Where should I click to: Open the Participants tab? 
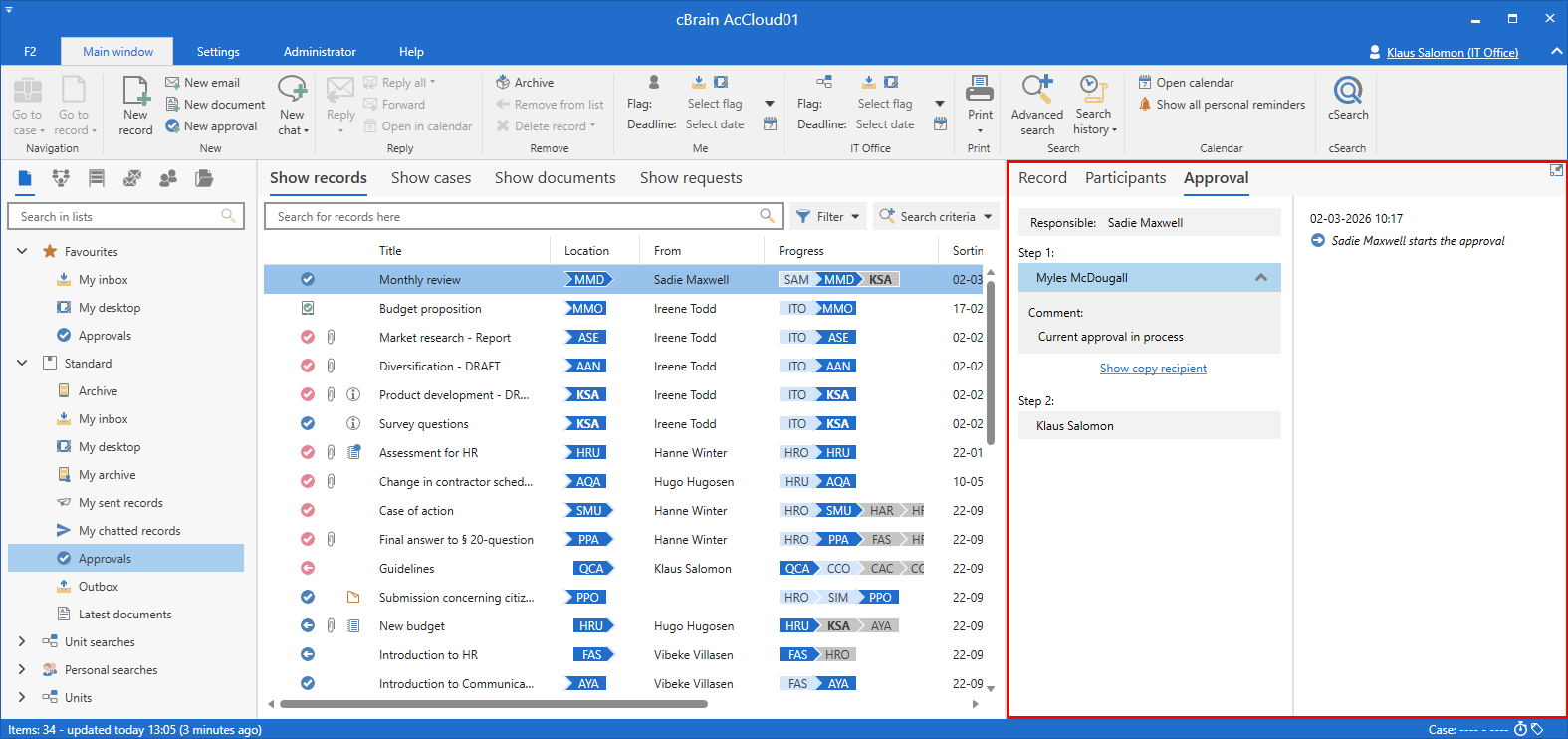(1125, 178)
